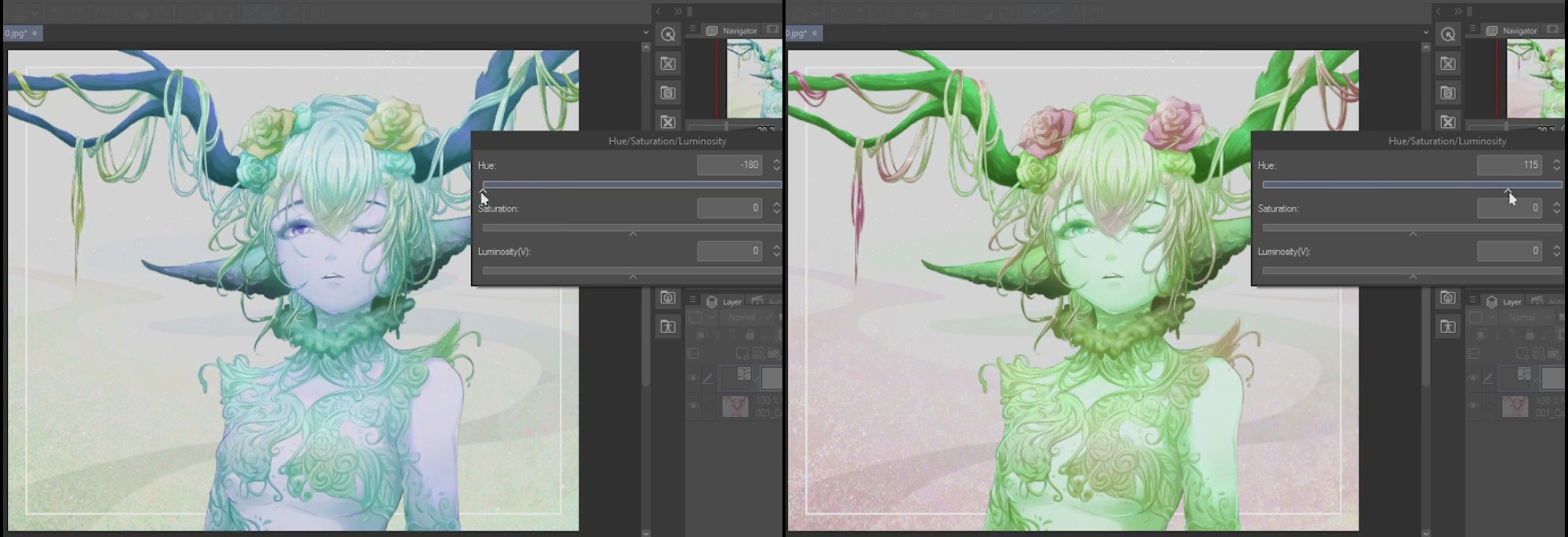This screenshot has width=1568, height=537.
Task: Open the canvas tab list dropdown, left window
Action: coord(646,33)
